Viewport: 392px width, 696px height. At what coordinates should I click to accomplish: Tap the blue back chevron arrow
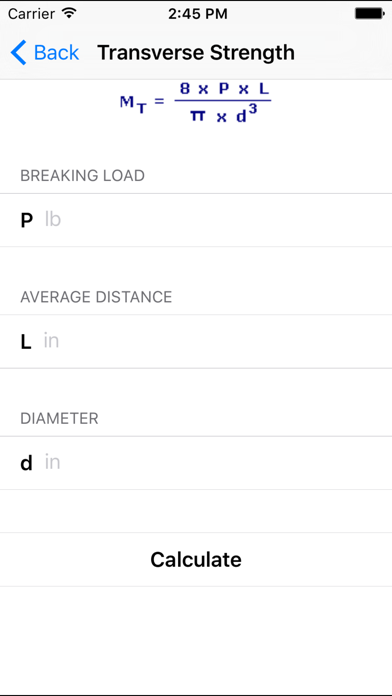click(x=18, y=52)
